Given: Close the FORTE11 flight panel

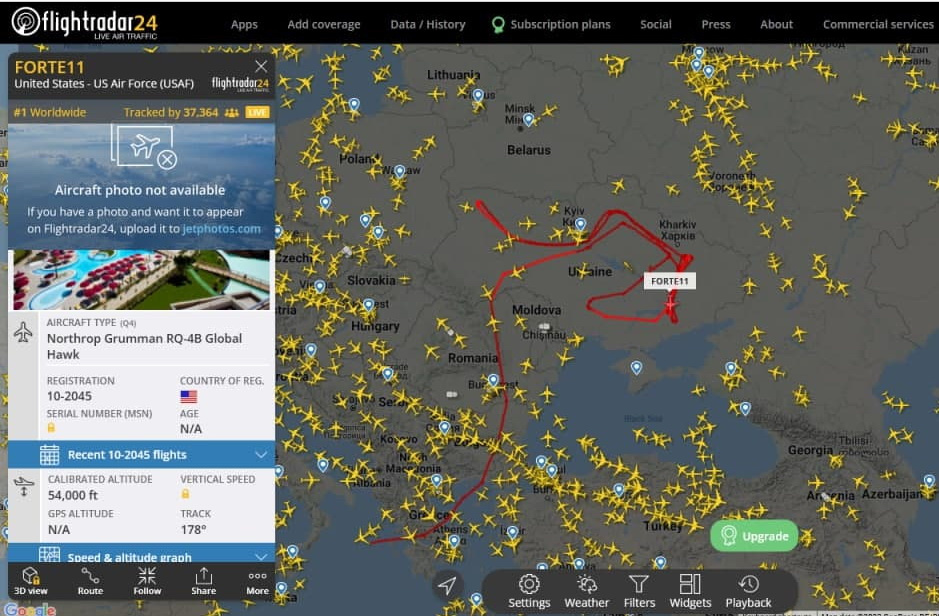Looking at the screenshot, I should 261,66.
